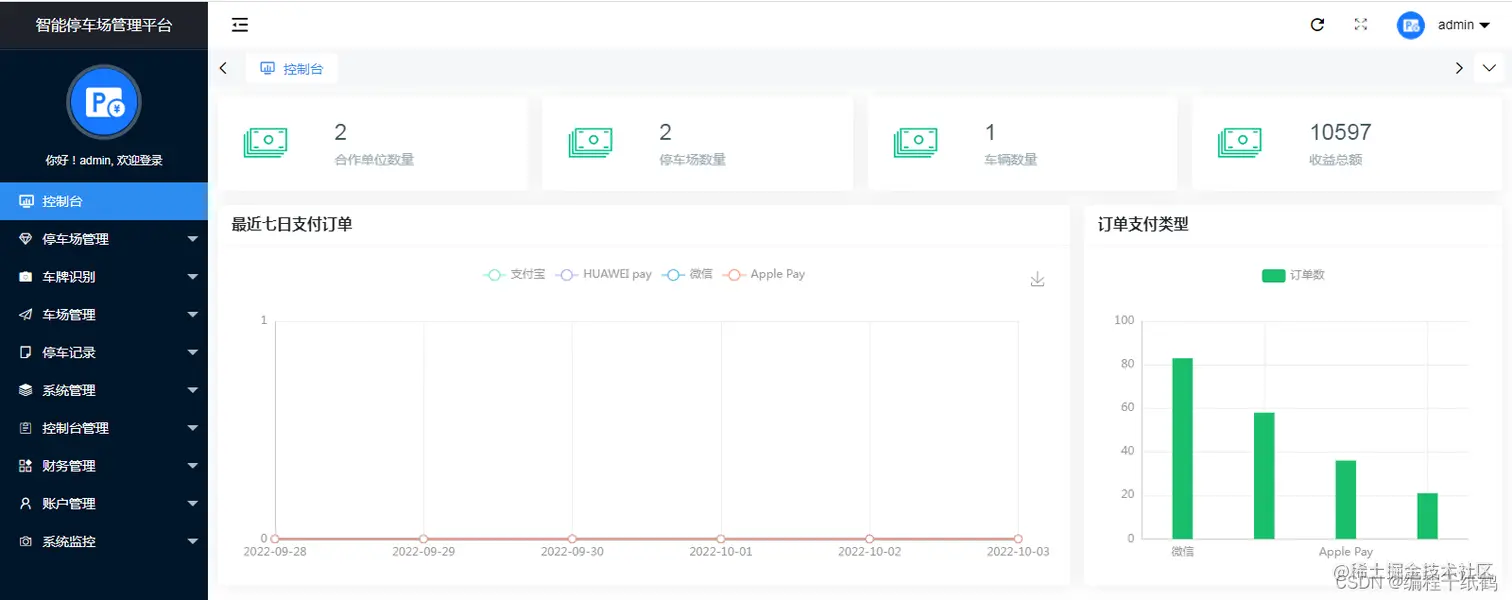Click the note icon beside 停车记录
Viewport: 1512px width, 600px height.
(26, 353)
